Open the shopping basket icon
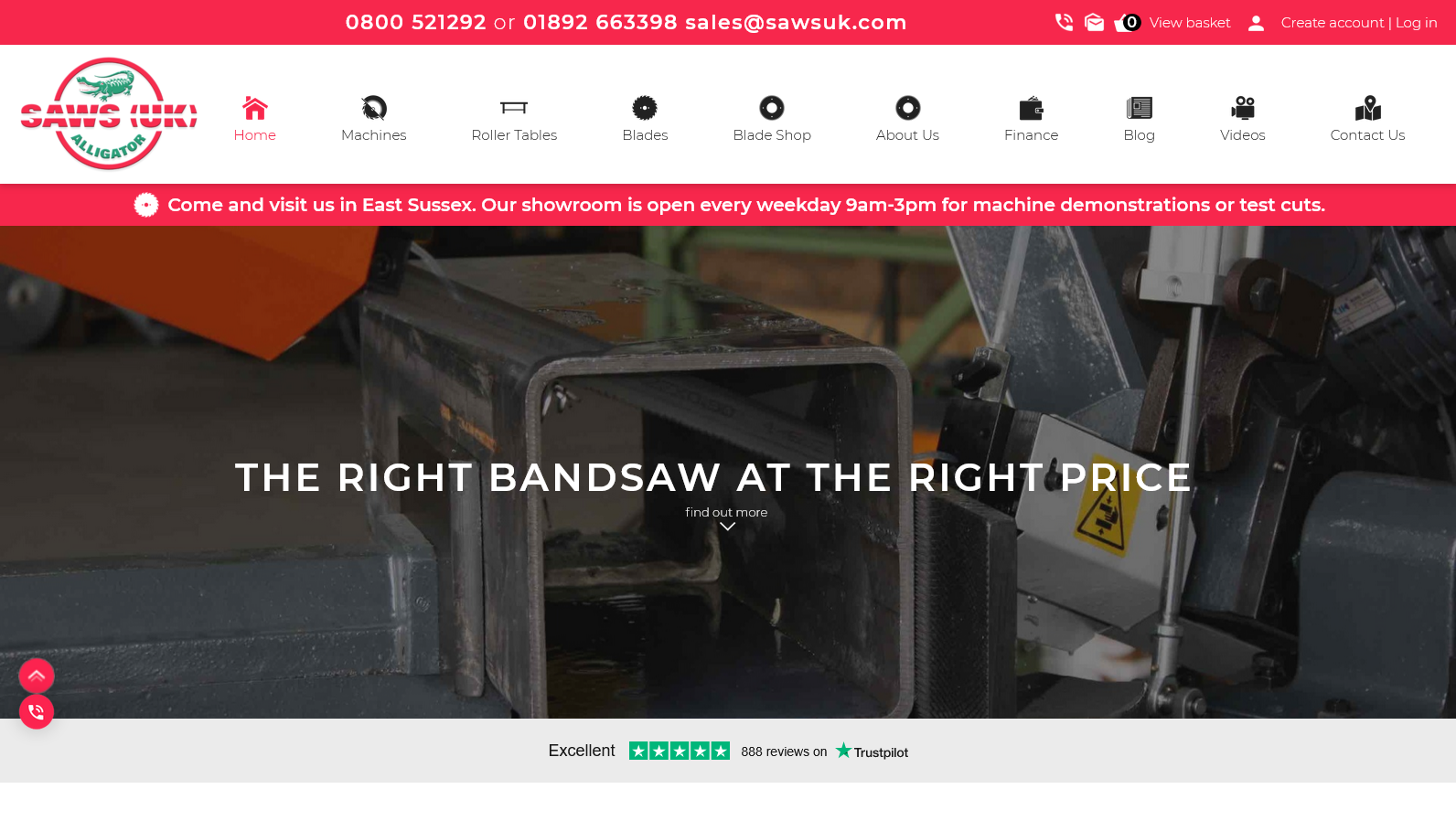 tap(1126, 23)
